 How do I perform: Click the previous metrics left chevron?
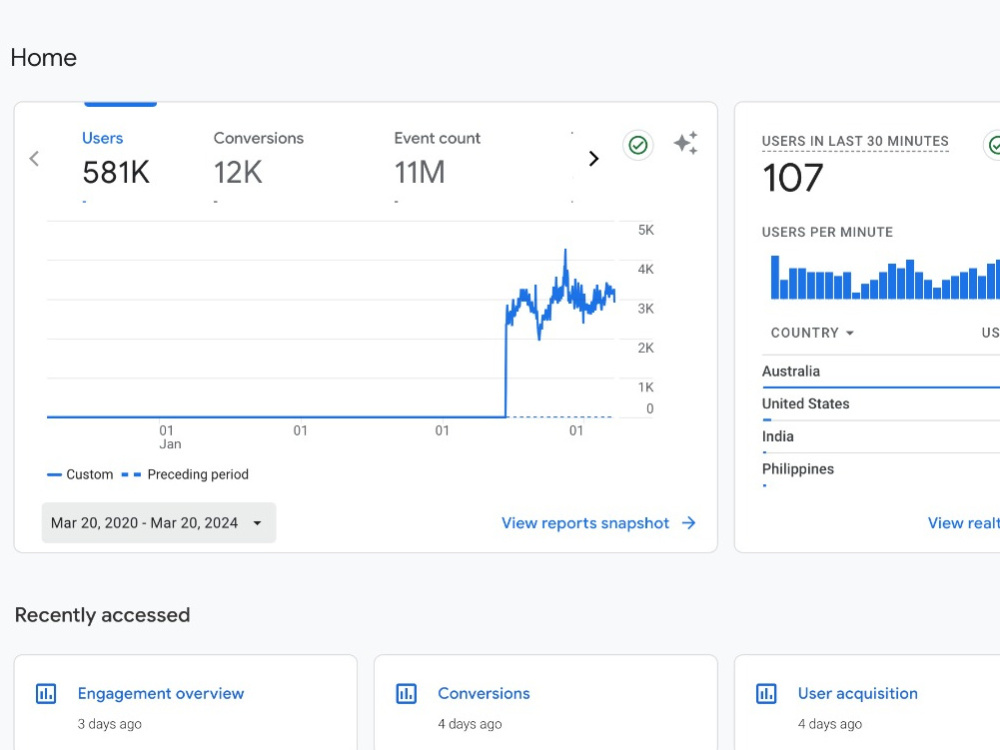(34, 158)
